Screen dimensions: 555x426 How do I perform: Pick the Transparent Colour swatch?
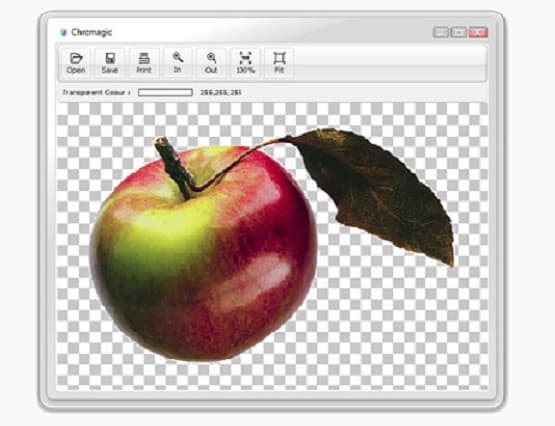click(x=165, y=92)
